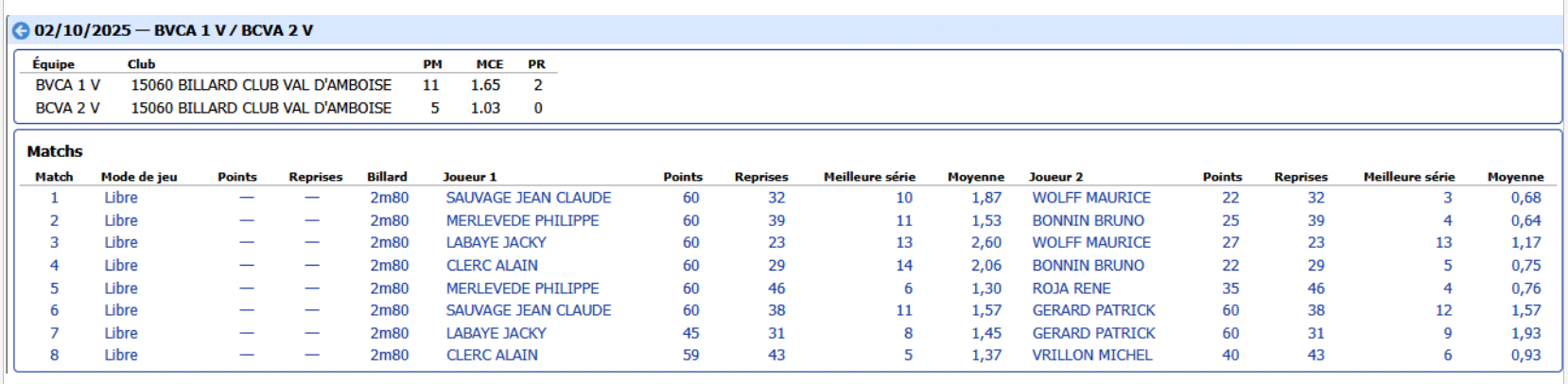Image resolution: width=1568 pixels, height=384 pixels.
Task: Click the Joueur 2 column header
Action: coord(1055,177)
